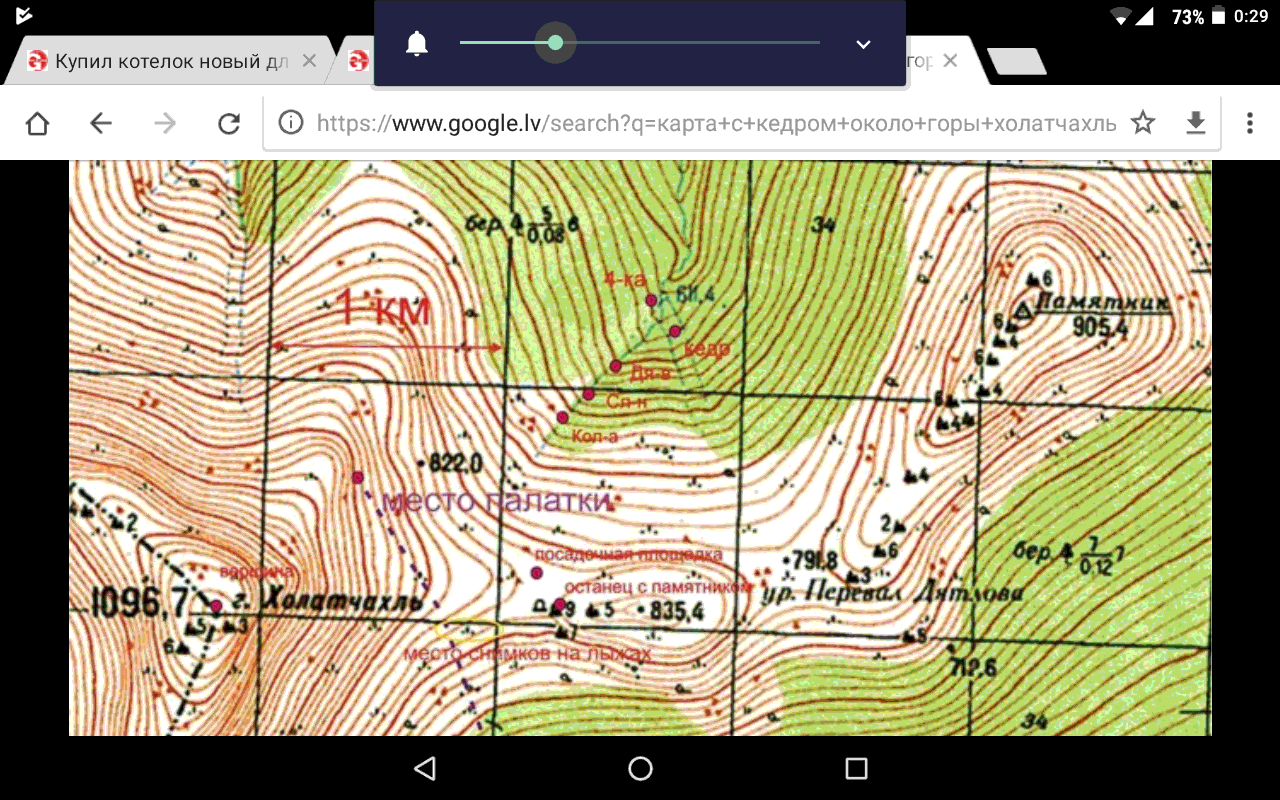Tap the clock showing 0:29
This screenshot has height=800, width=1280.
pyautogui.click(x=1250, y=16)
